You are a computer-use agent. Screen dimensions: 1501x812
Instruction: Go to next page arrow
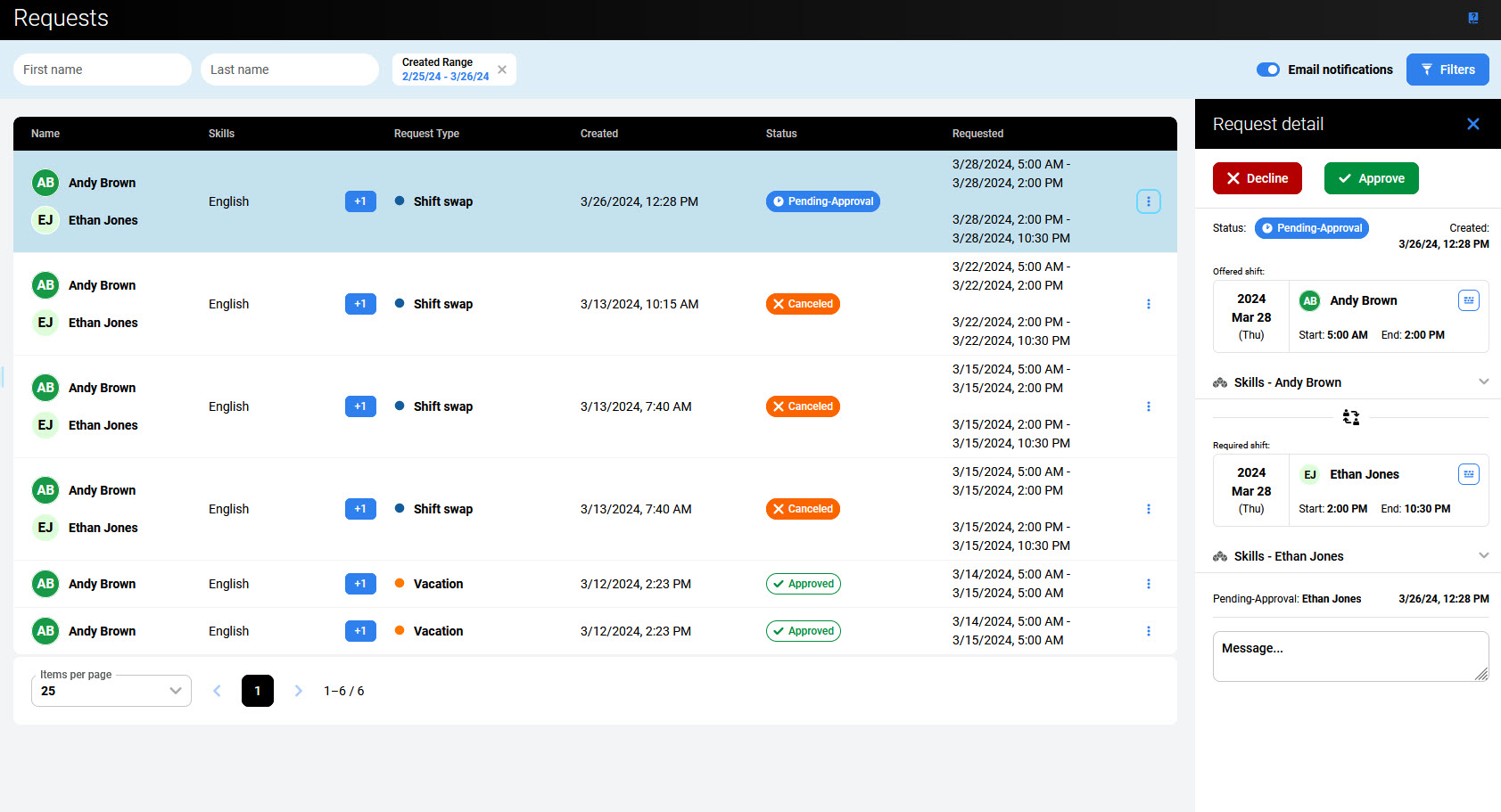pos(299,691)
